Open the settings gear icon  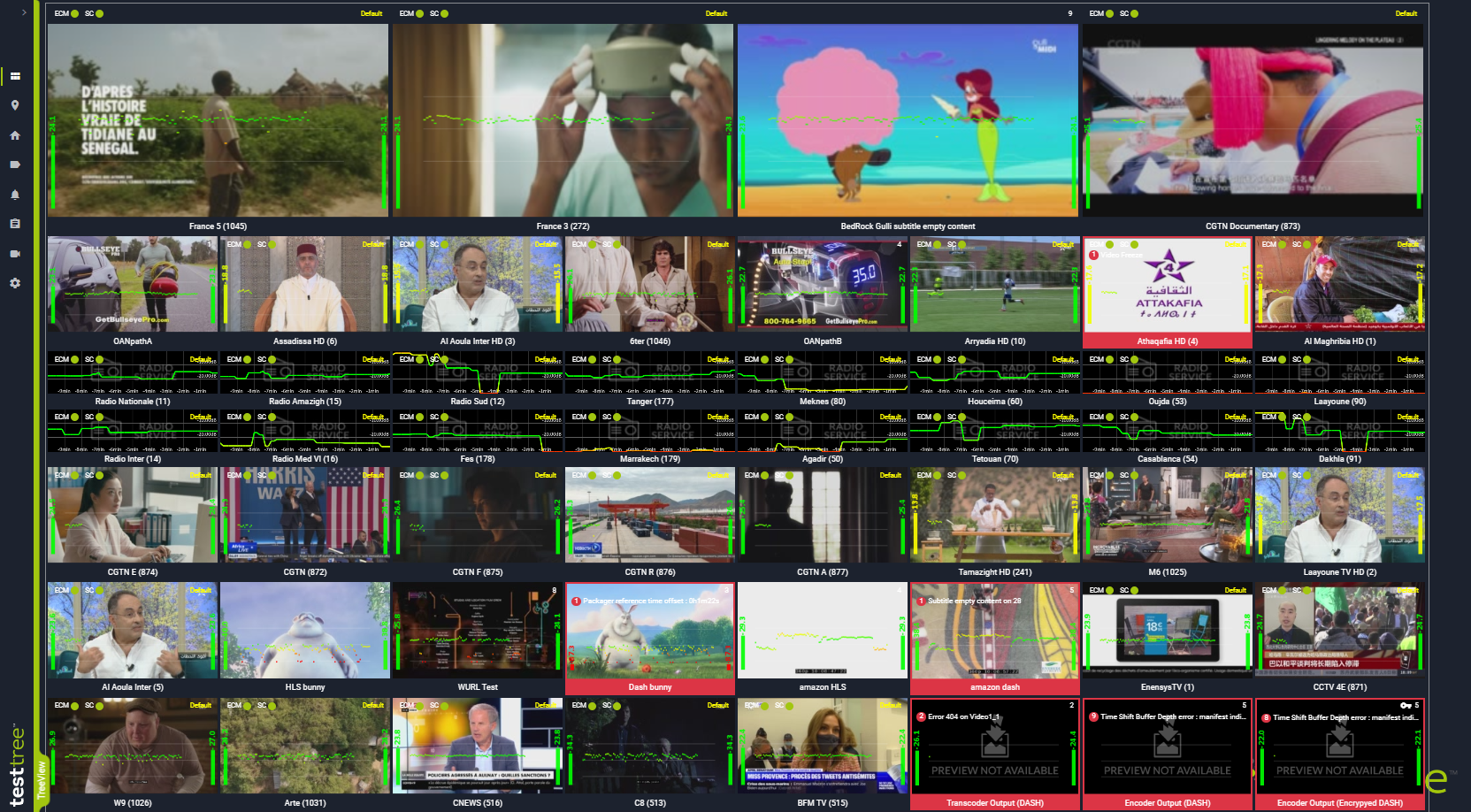point(15,283)
